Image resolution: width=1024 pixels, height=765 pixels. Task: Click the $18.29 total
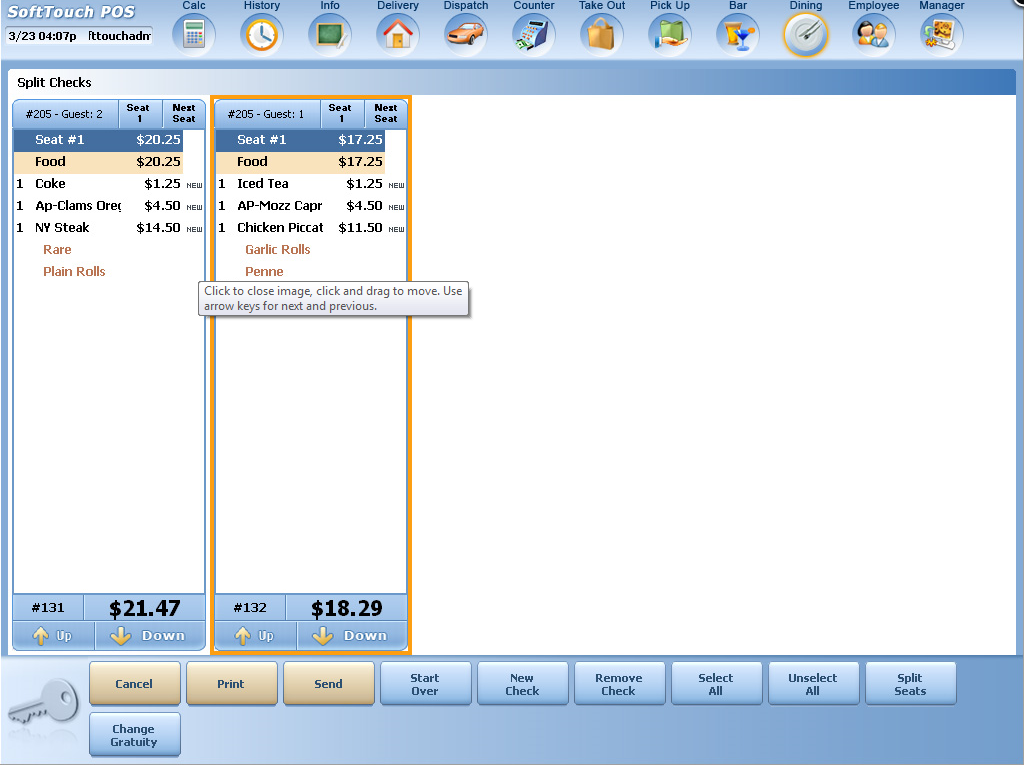(346, 608)
